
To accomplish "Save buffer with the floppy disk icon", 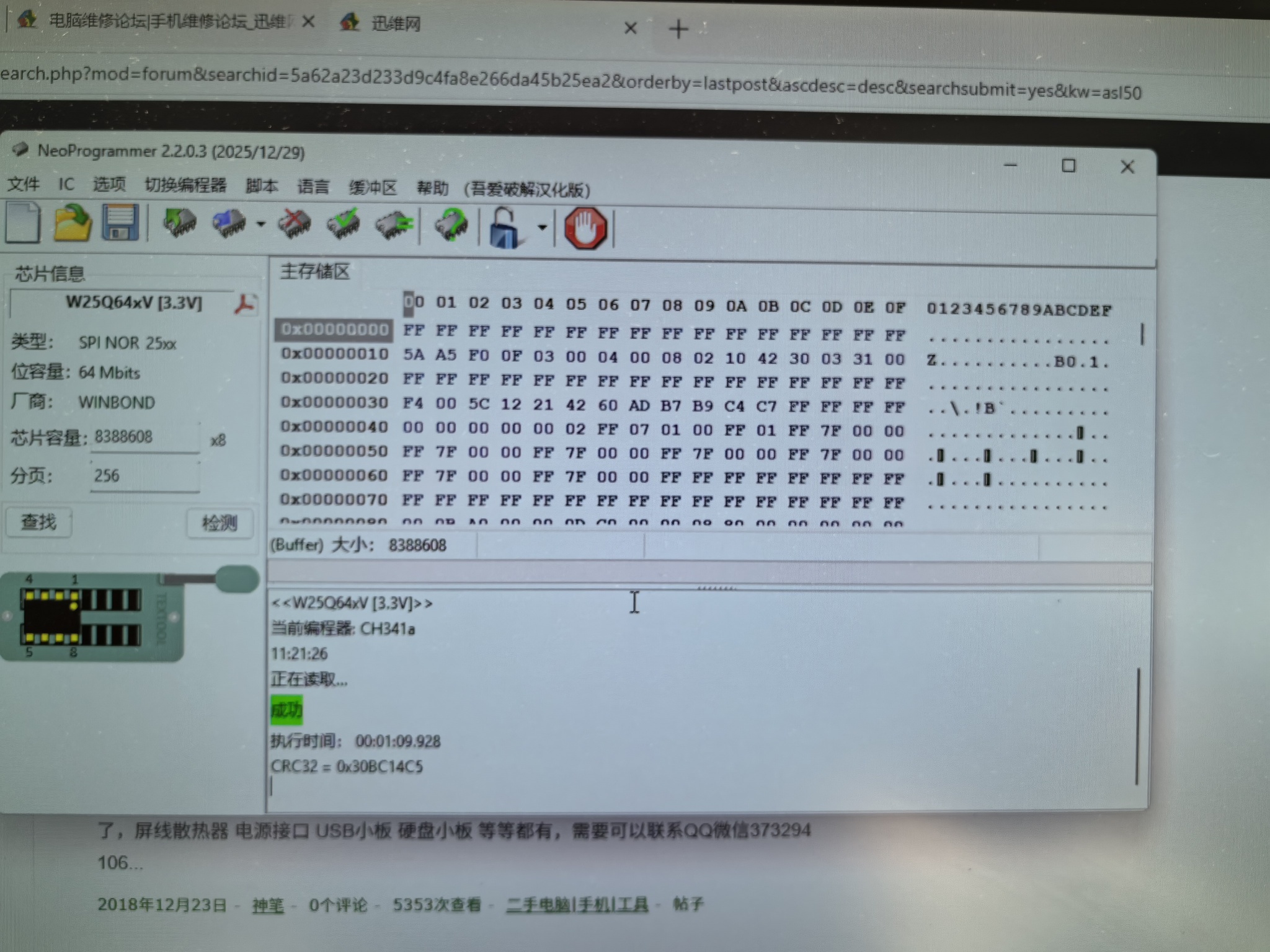I will (x=120, y=223).
